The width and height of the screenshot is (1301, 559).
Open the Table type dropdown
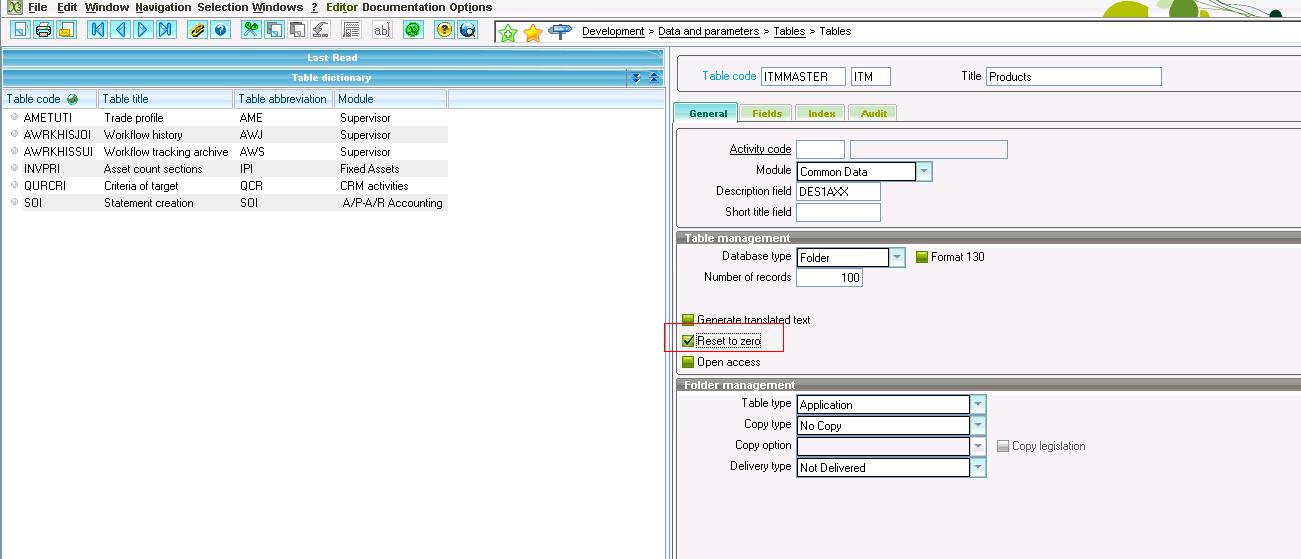click(x=978, y=405)
